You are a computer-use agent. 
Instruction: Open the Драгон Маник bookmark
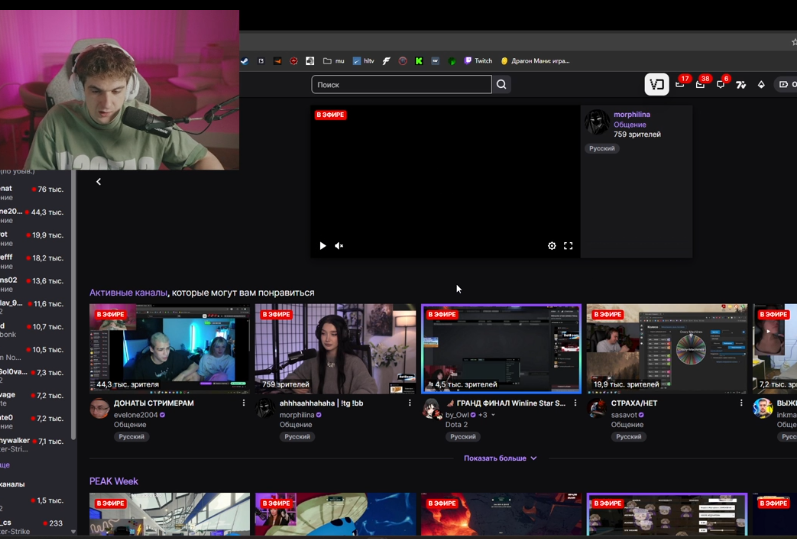point(535,61)
